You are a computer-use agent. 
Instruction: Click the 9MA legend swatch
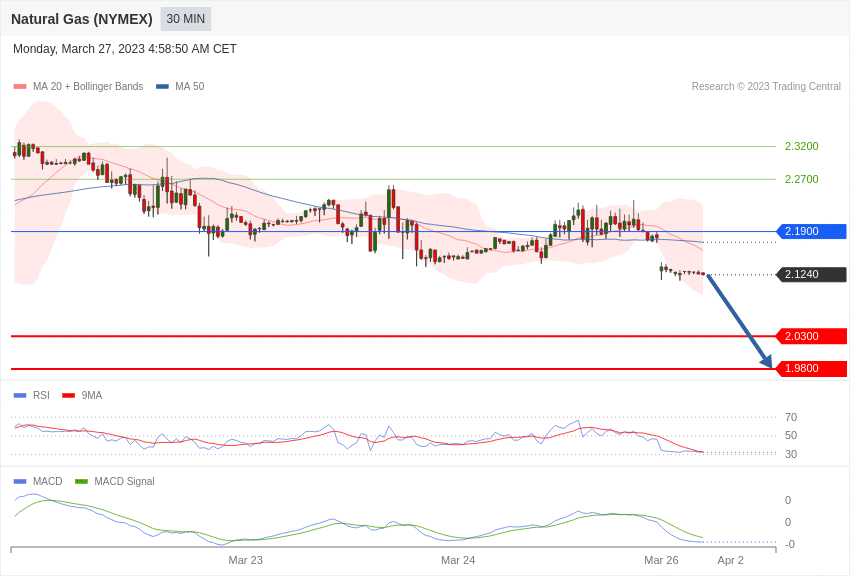point(68,396)
